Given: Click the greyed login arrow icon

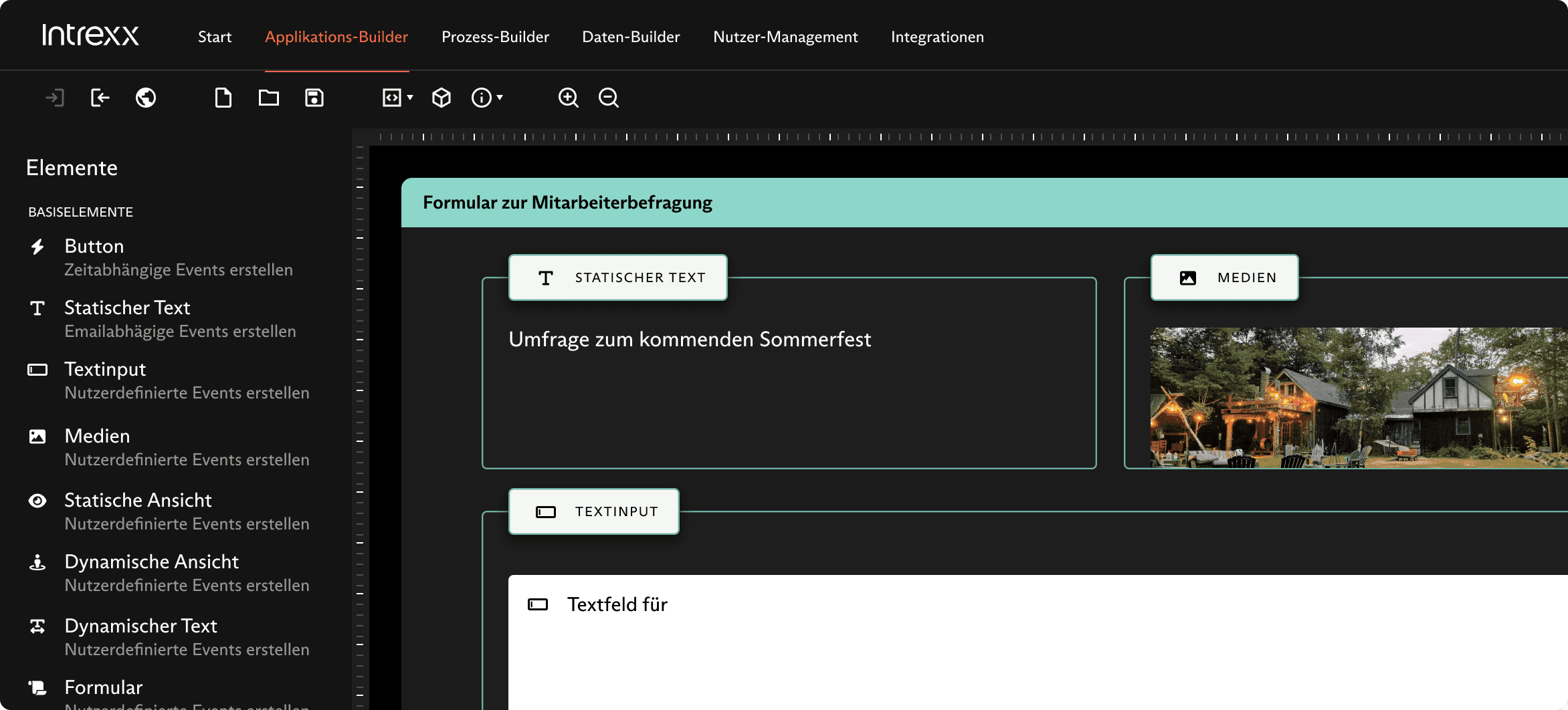Looking at the screenshot, I should click(x=54, y=98).
